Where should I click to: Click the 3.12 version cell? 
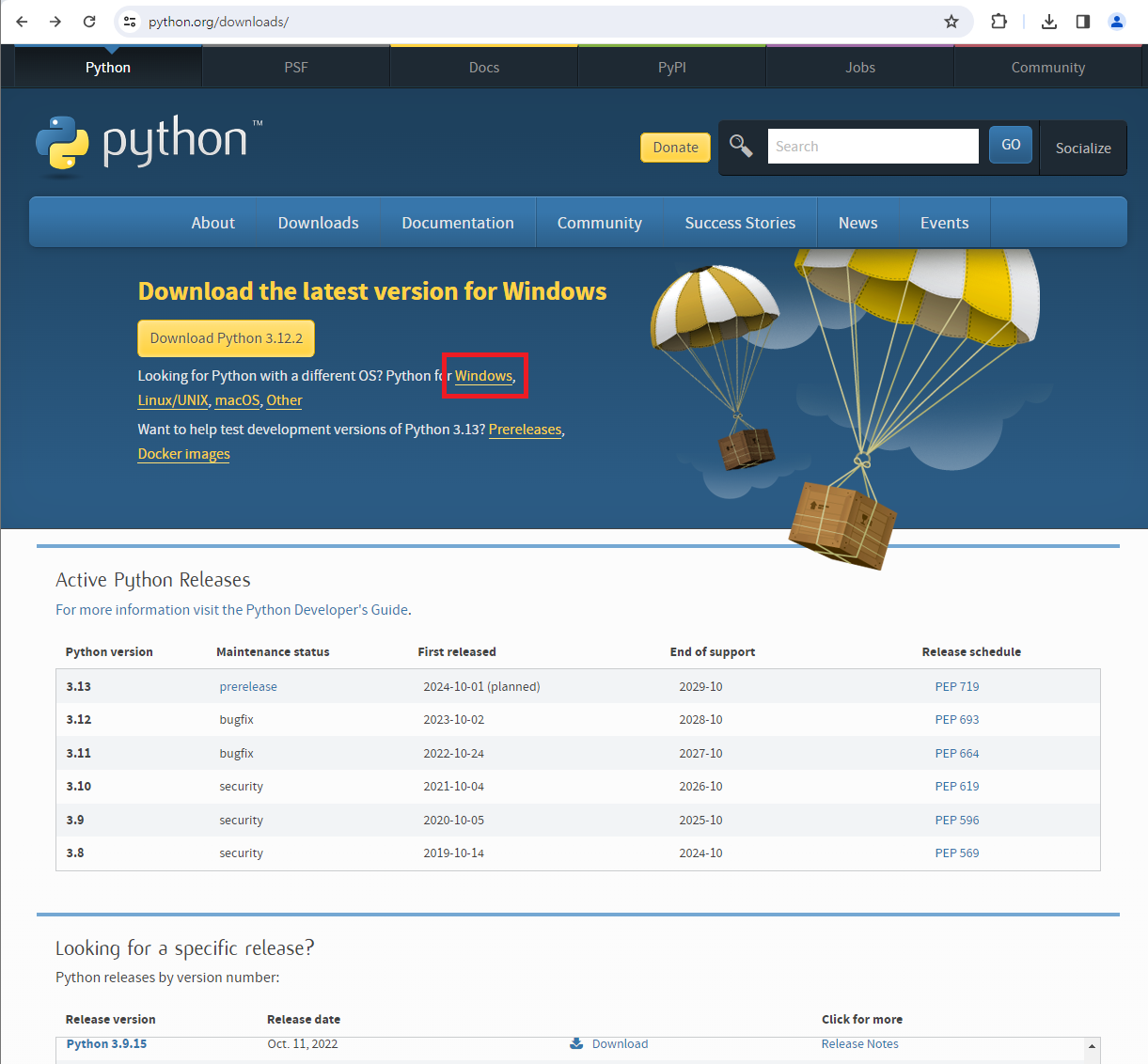[79, 720]
